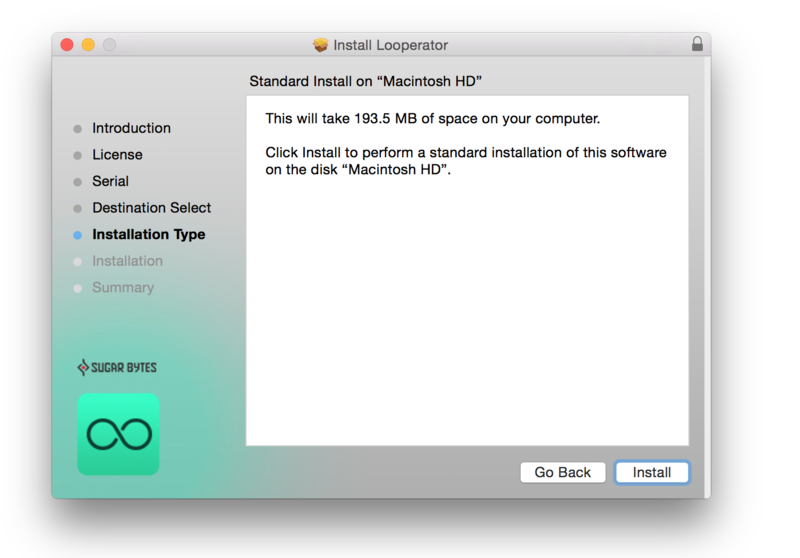Select the License step
The height and width of the screenshot is (558, 800).
click(x=117, y=155)
